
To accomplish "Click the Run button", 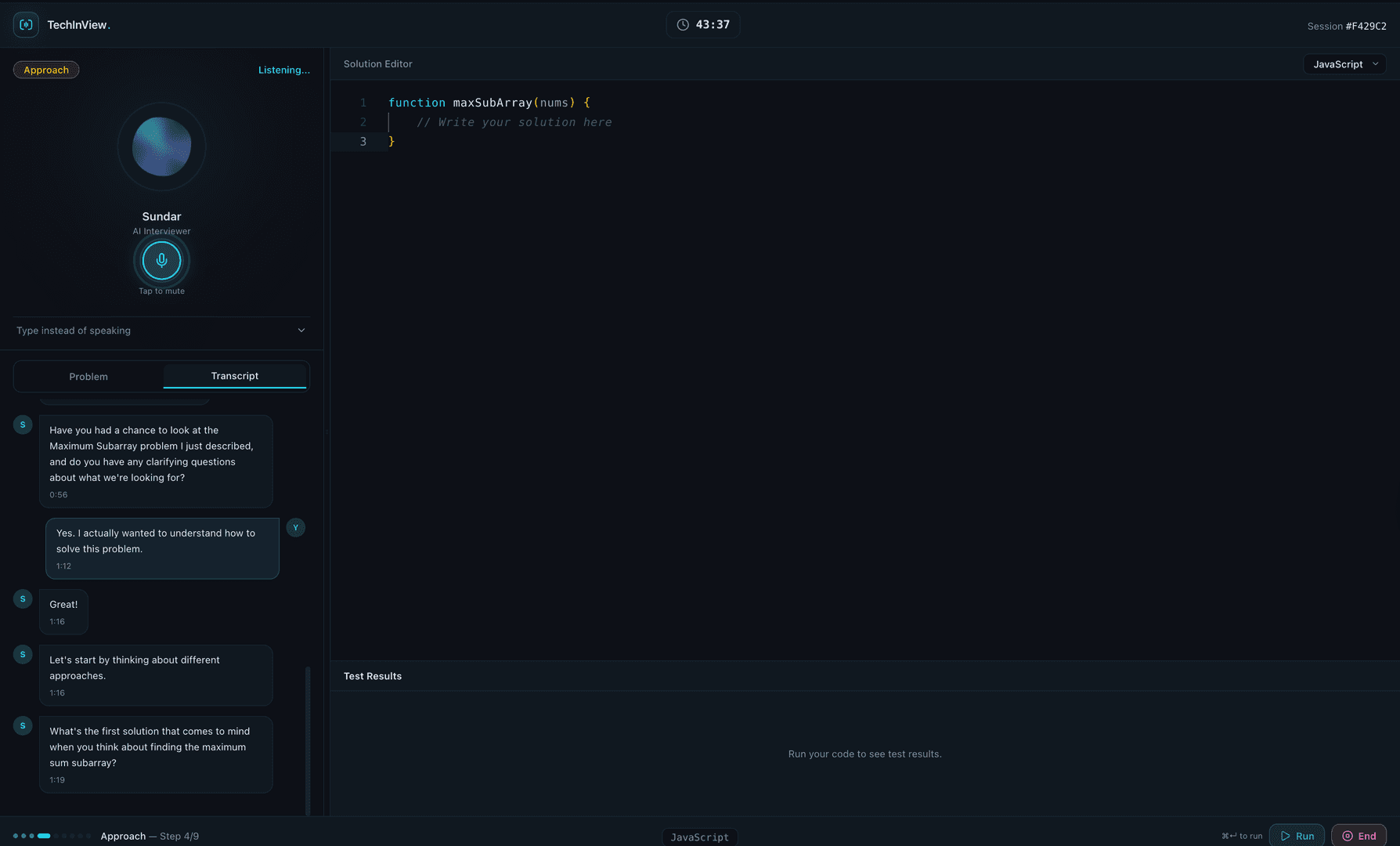I will [x=1297, y=836].
